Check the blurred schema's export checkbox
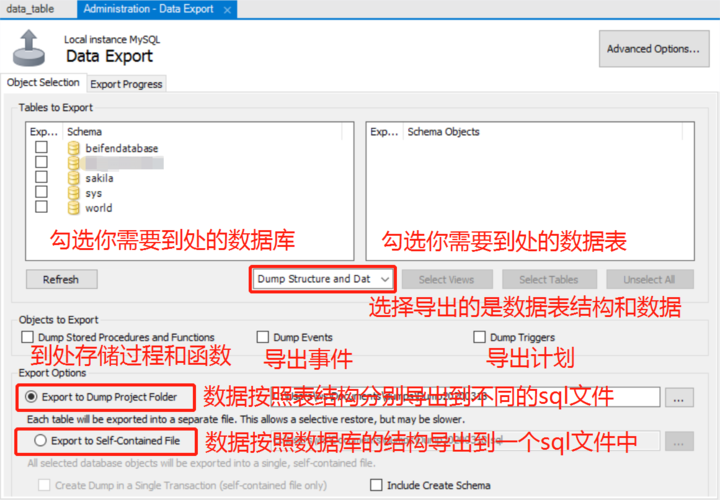 (41, 162)
